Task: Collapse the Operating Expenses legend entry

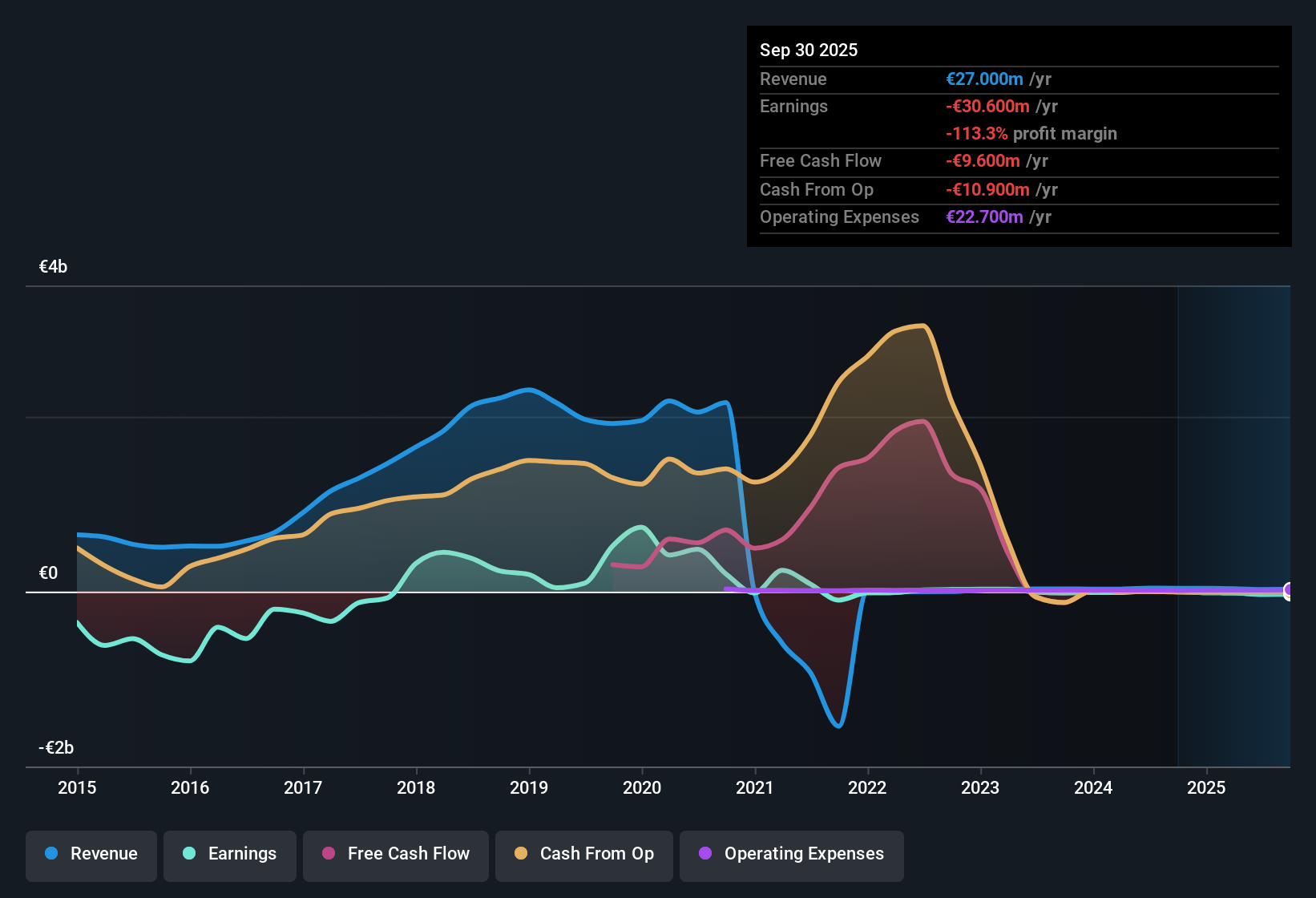Action: point(791,854)
